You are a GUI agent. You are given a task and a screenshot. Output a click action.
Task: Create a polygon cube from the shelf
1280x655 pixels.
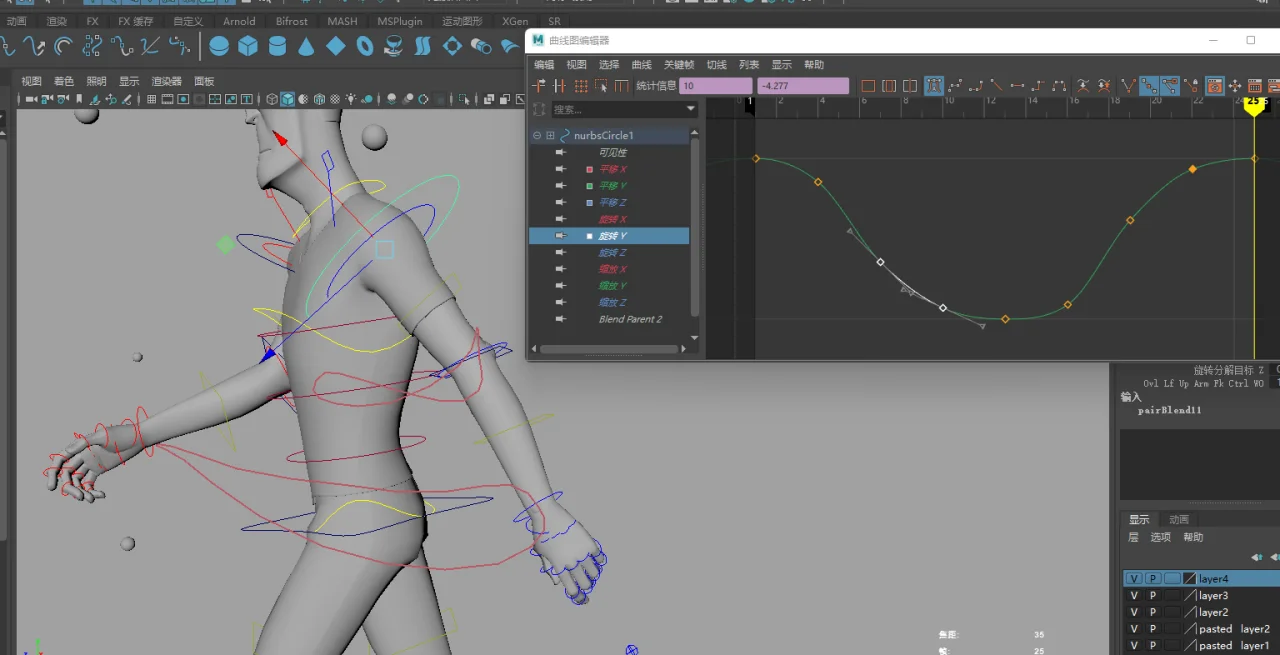coord(248,46)
